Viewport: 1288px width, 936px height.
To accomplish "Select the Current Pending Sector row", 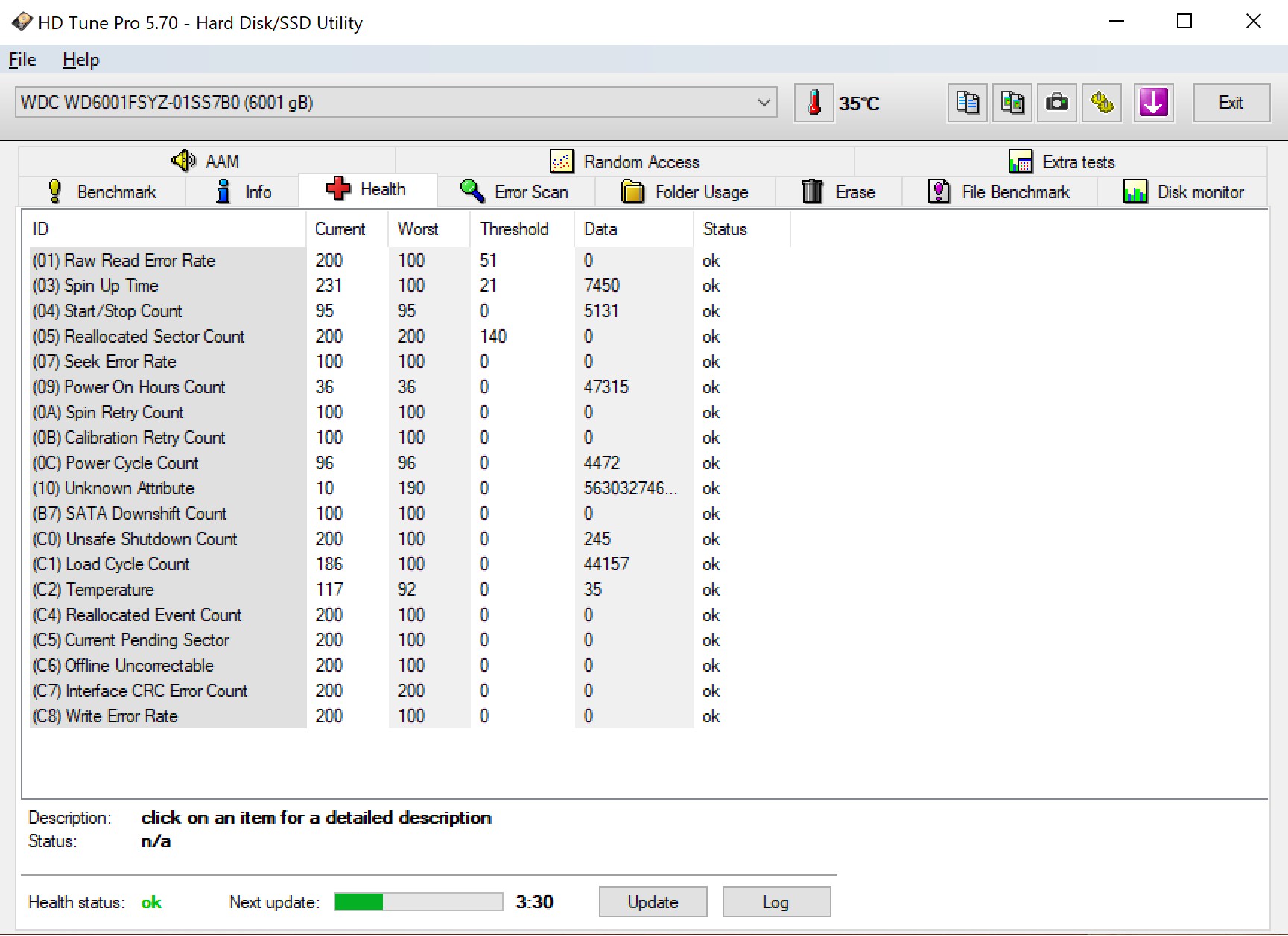I will [x=410, y=640].
